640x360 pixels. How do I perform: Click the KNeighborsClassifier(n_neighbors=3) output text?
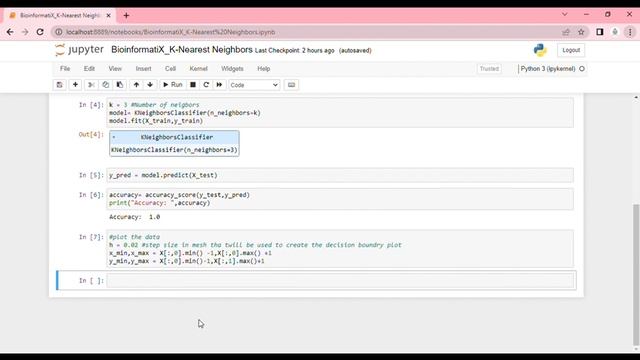coord(174,150)
